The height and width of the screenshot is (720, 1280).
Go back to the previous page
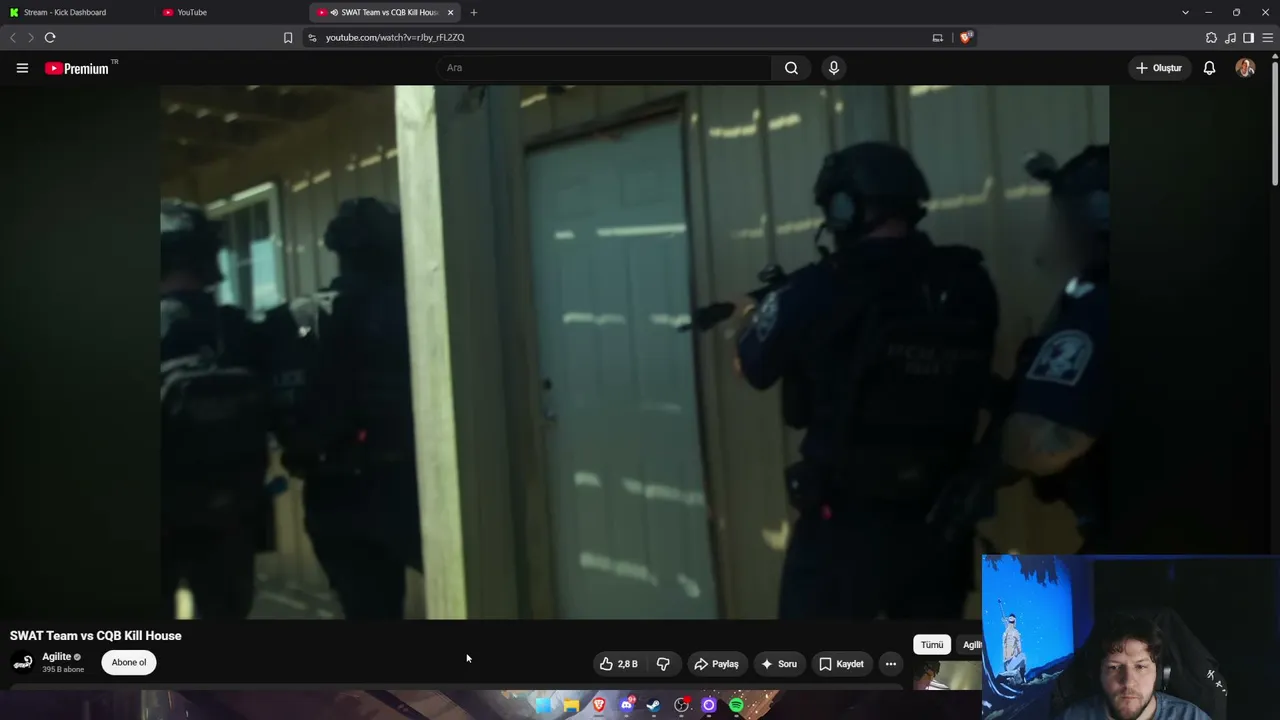pyautogui.click(x=13, y=38)
